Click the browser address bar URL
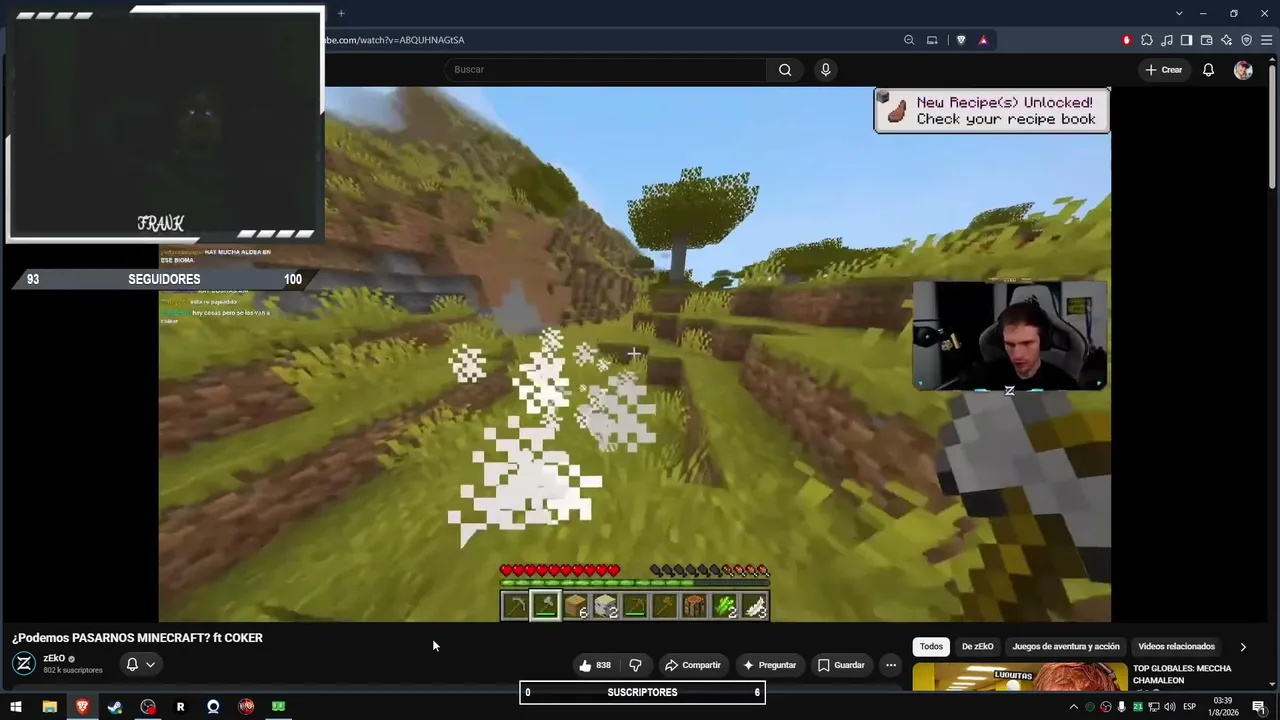Viewport: 1280px width, 720px height. tap(393, 40)
